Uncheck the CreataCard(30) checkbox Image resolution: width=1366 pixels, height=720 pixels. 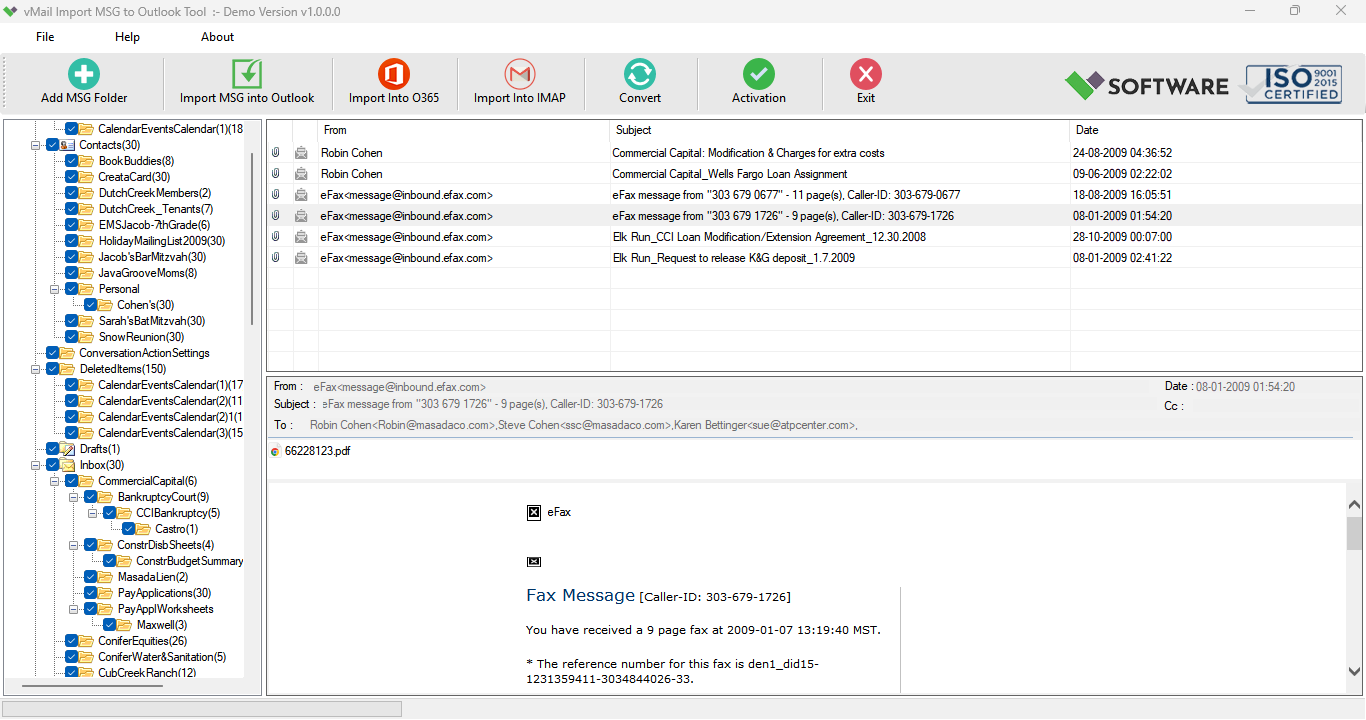click(72, 177)
